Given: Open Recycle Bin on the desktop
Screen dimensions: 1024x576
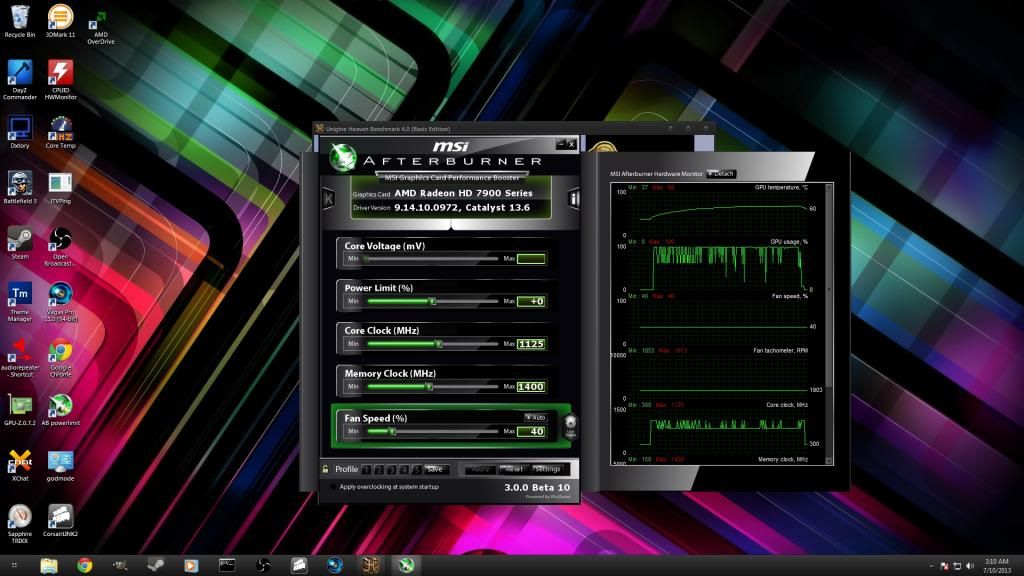Looking at the screenshot, I should coord(20,22).
